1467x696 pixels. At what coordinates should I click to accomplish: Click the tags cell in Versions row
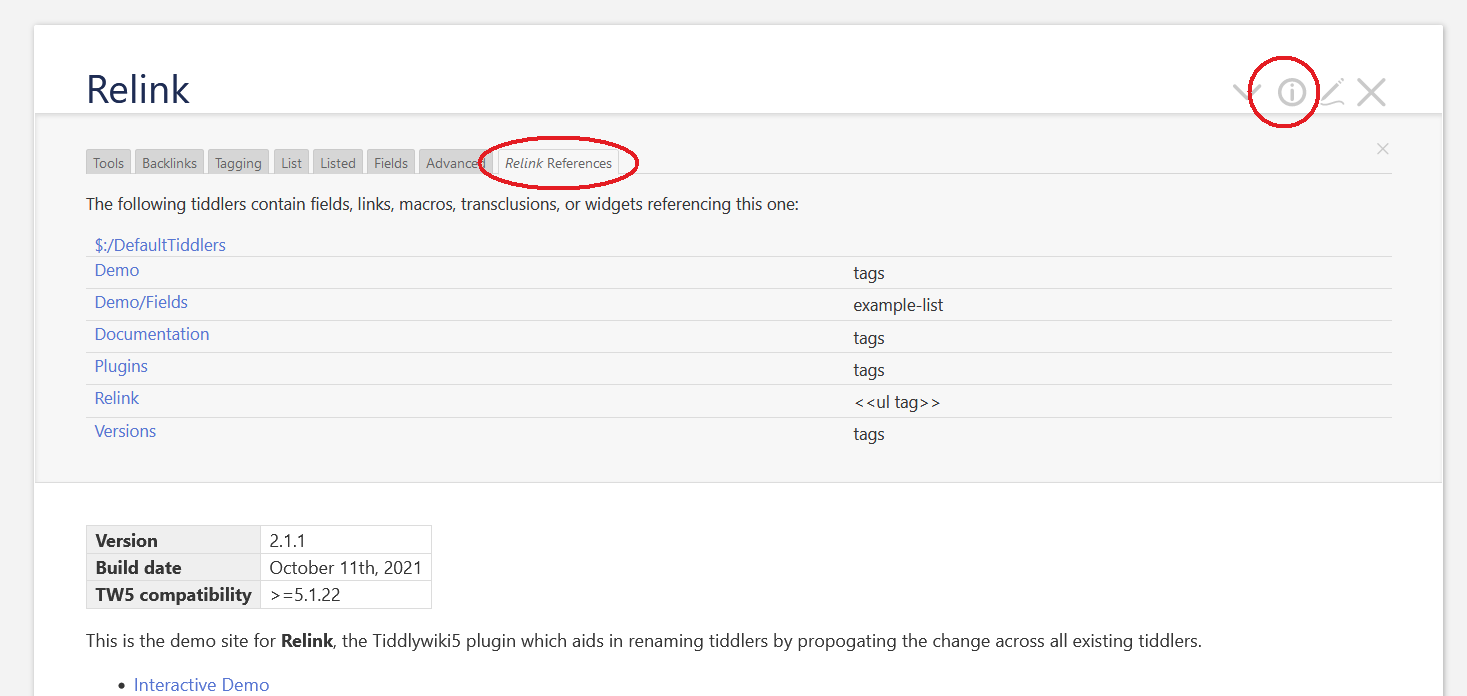coord(869,434)
